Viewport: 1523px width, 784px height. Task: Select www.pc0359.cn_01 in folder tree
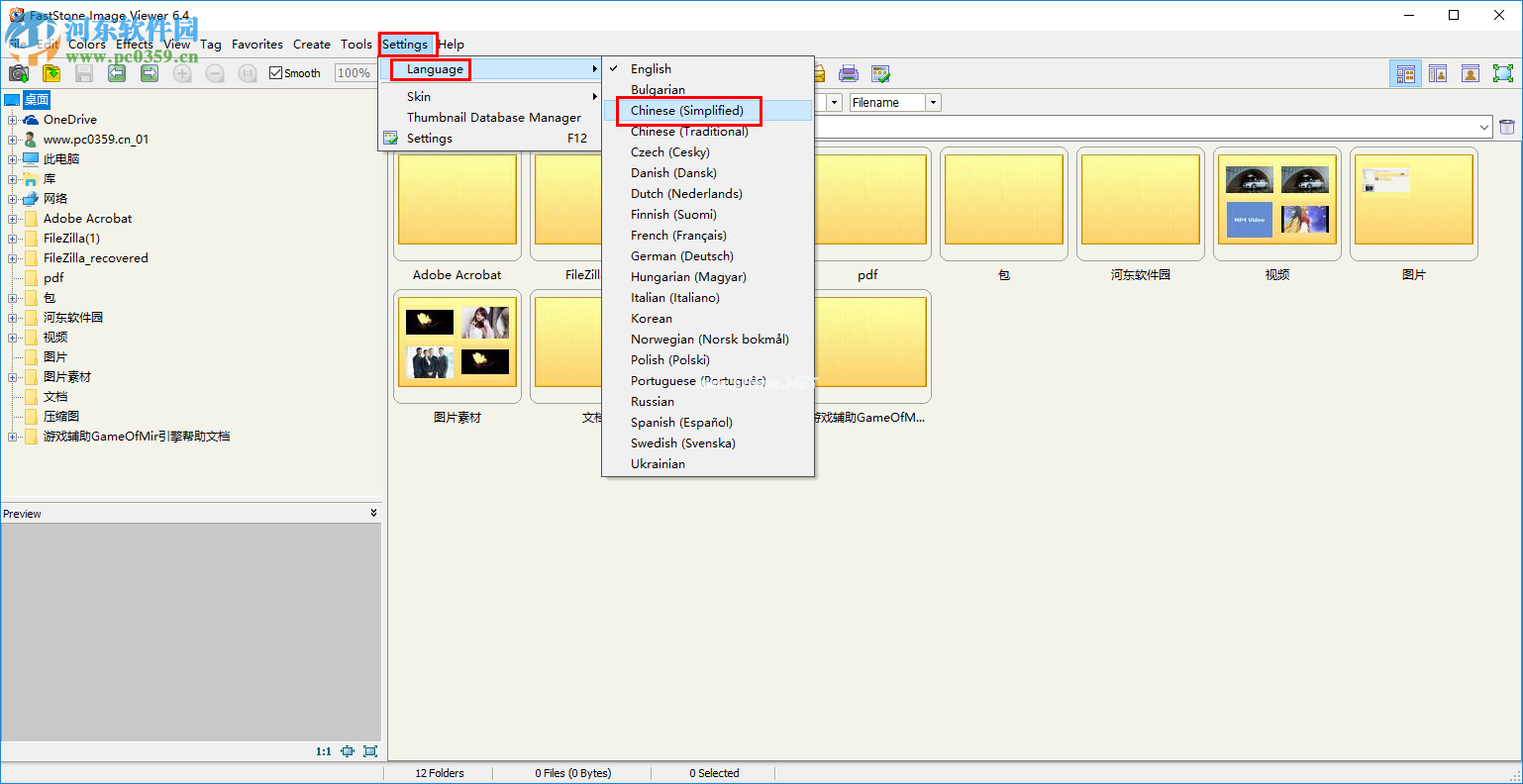coord(96,140)
